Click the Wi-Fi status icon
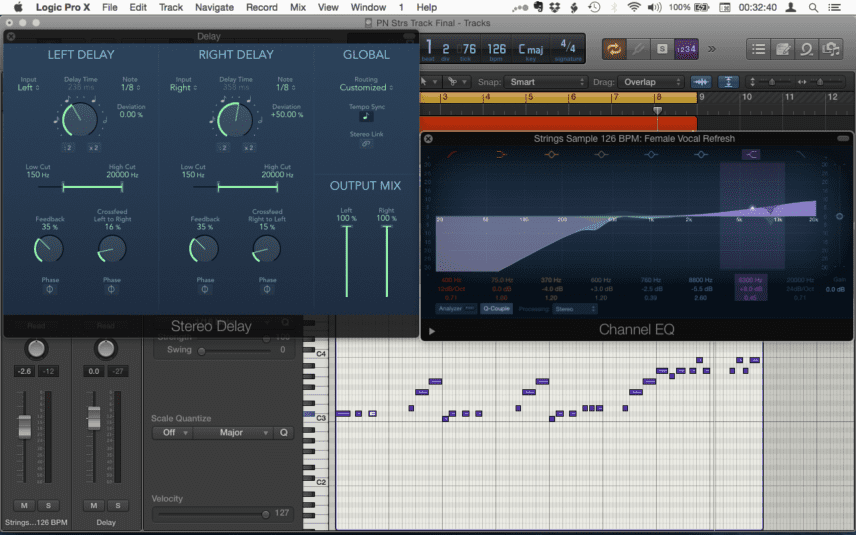This screenshot has height=535, width=856. pyautogui.click(x=634, y=7)
